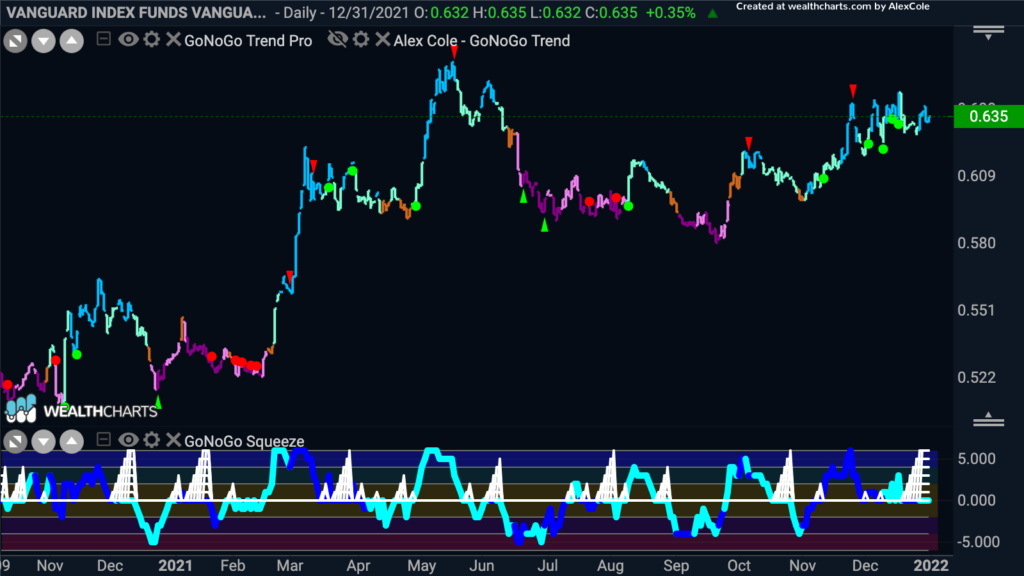Screen dimensions: 1024x576
Task: Click the +0.35% change value
Action: (670, 12)
